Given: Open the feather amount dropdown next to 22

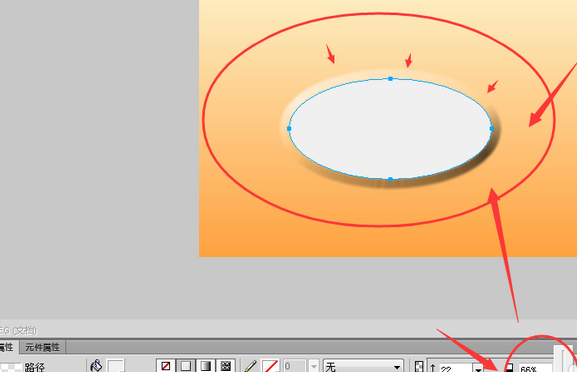Looking at the screenshot, I should point(478,368).
